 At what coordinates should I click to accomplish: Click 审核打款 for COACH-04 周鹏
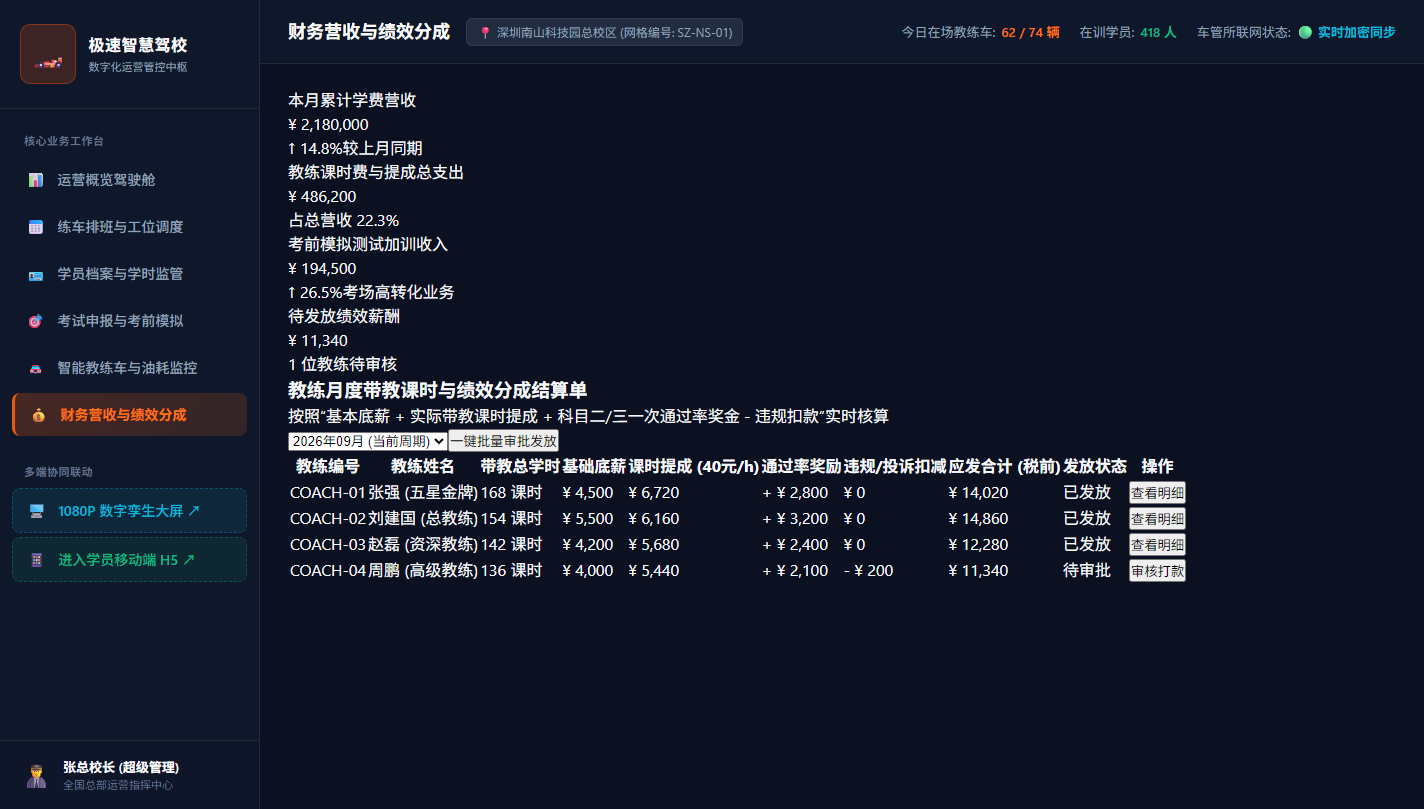[x=1157, y=570]
